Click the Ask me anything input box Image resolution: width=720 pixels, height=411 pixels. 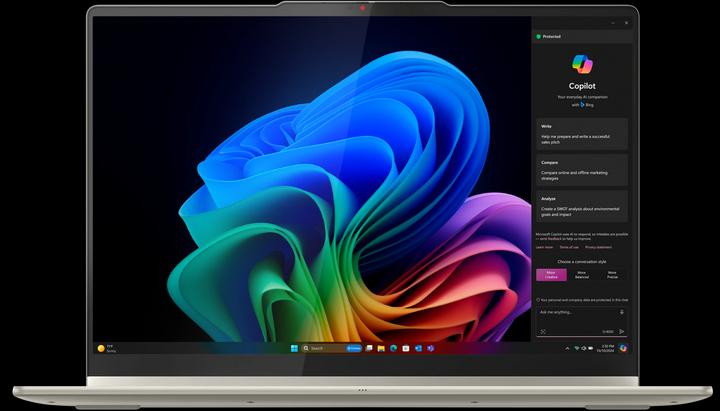[x=582, y=321]
